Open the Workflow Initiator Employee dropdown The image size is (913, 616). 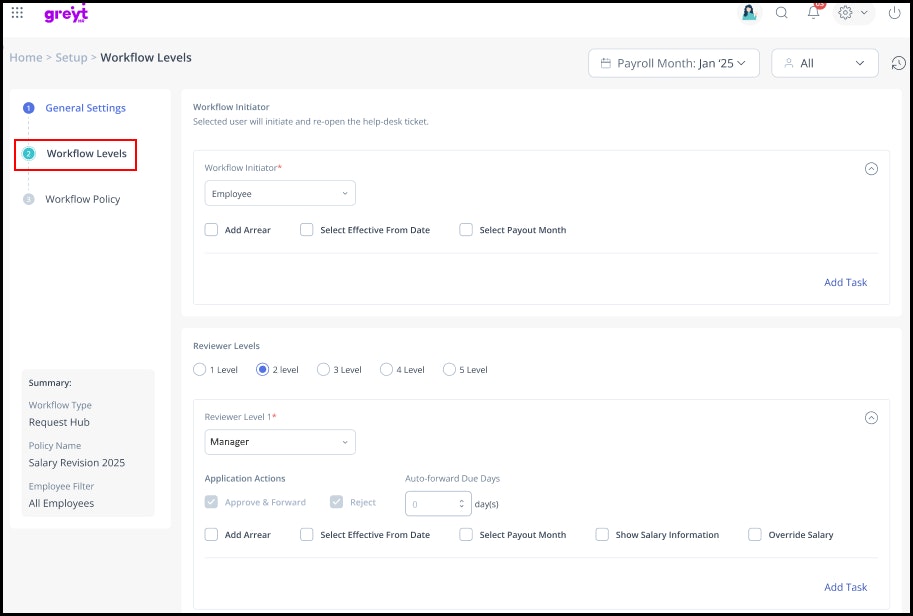click(x=280, y=194)
